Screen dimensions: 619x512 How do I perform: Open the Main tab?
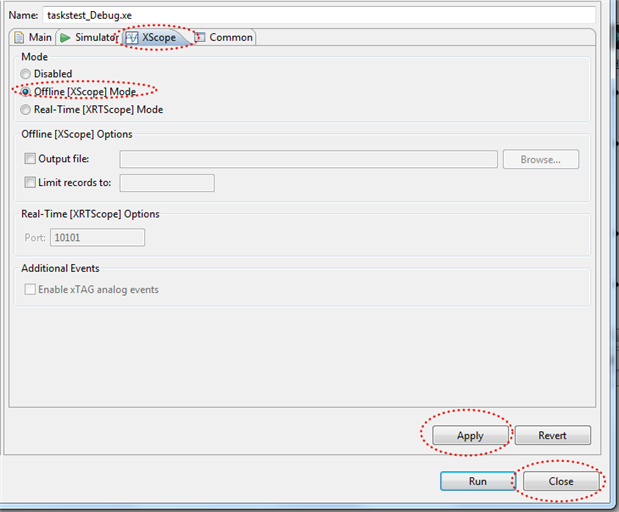pyautogui.click(x=33, y=38)
